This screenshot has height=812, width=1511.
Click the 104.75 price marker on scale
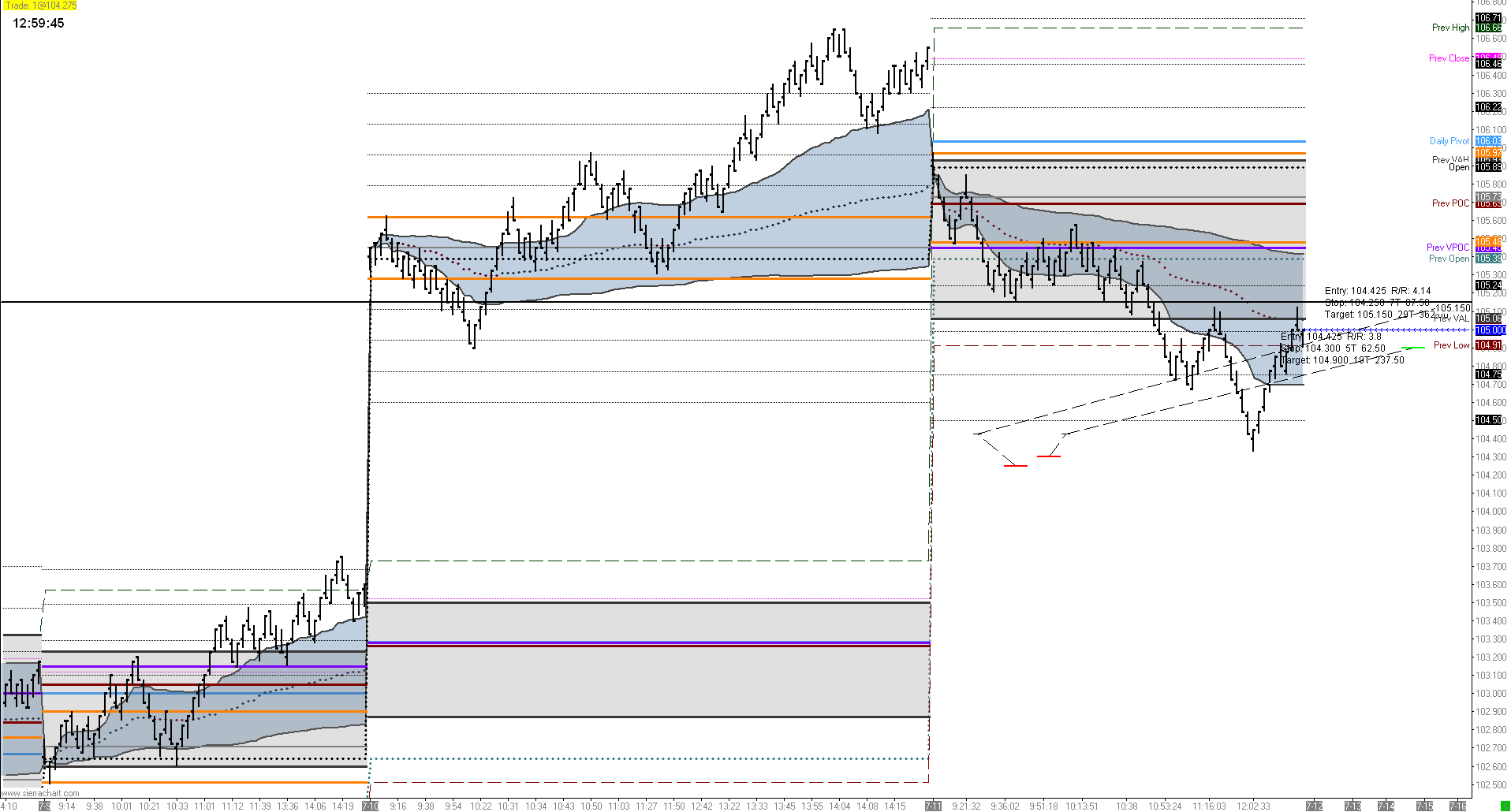1489,374
